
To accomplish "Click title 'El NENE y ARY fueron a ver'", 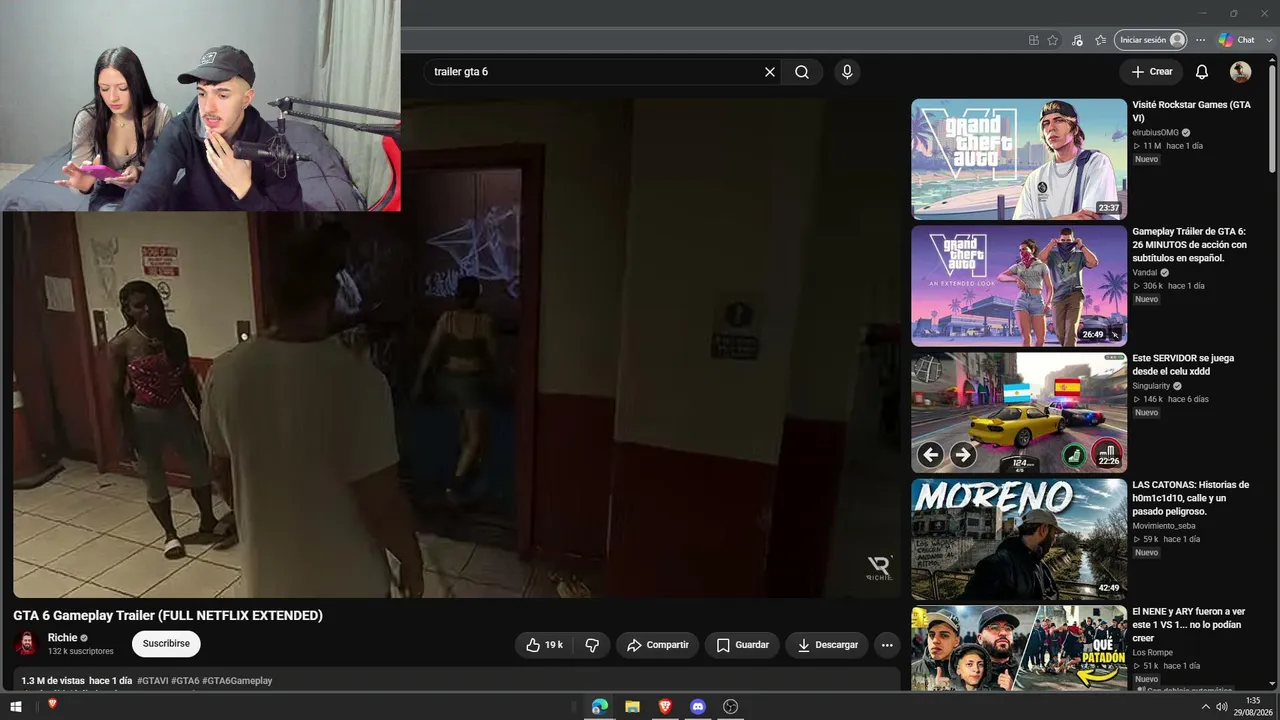I will coord(1189,624).
